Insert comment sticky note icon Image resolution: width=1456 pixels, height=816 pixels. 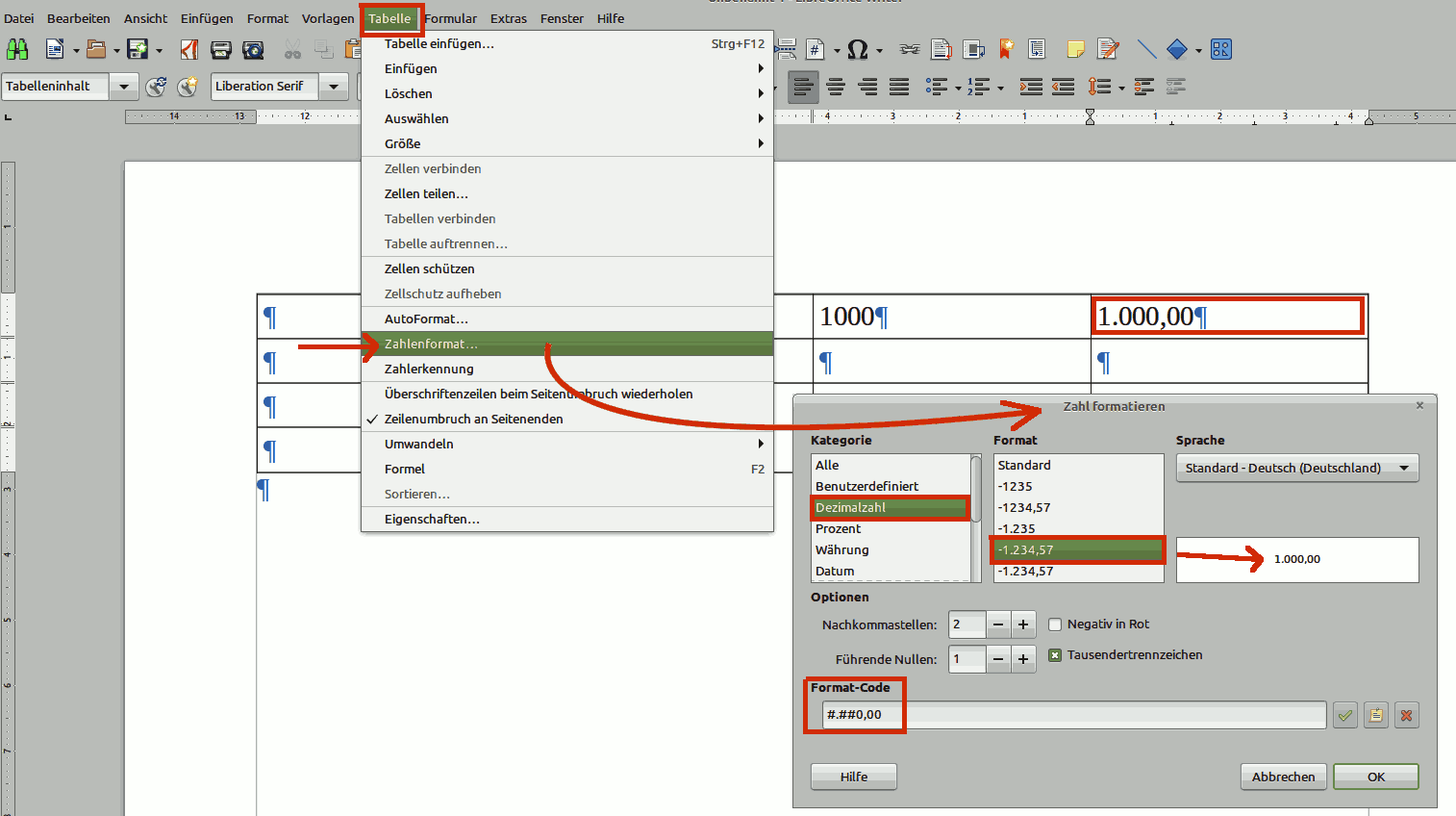(1076, 49)
